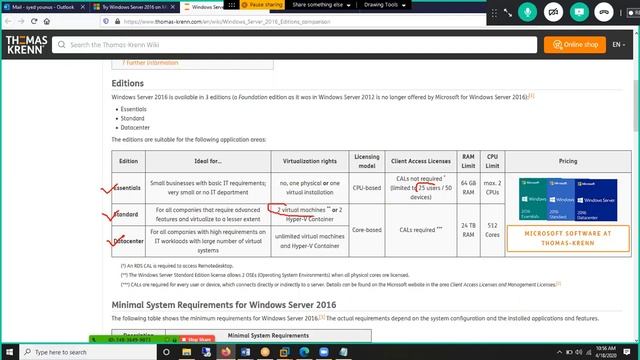Close the Outlook Mail browser tab

82,7
